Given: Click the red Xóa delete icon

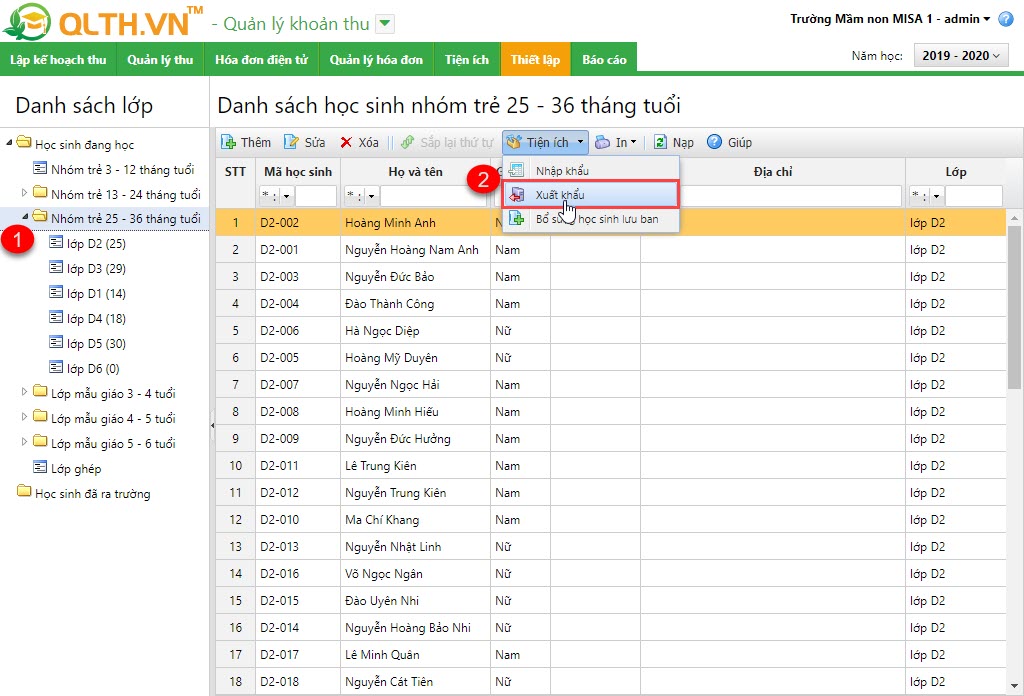Looking at the screenshot, I should 346,142.
